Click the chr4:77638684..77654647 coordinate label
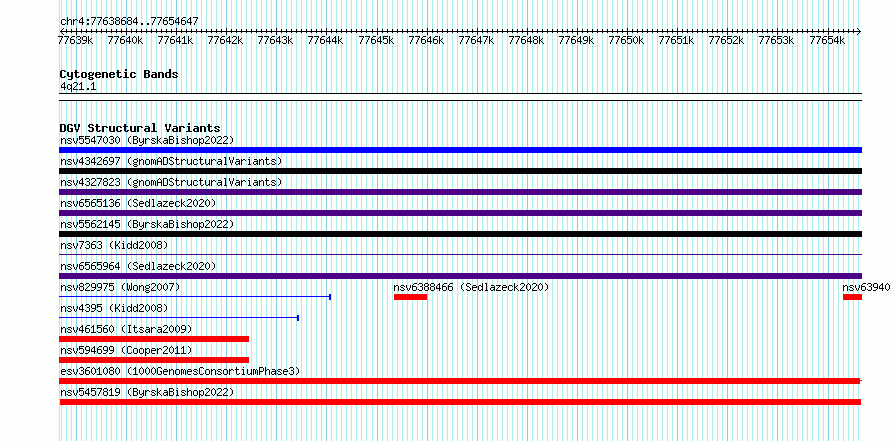890x441 pixels. 129,21
